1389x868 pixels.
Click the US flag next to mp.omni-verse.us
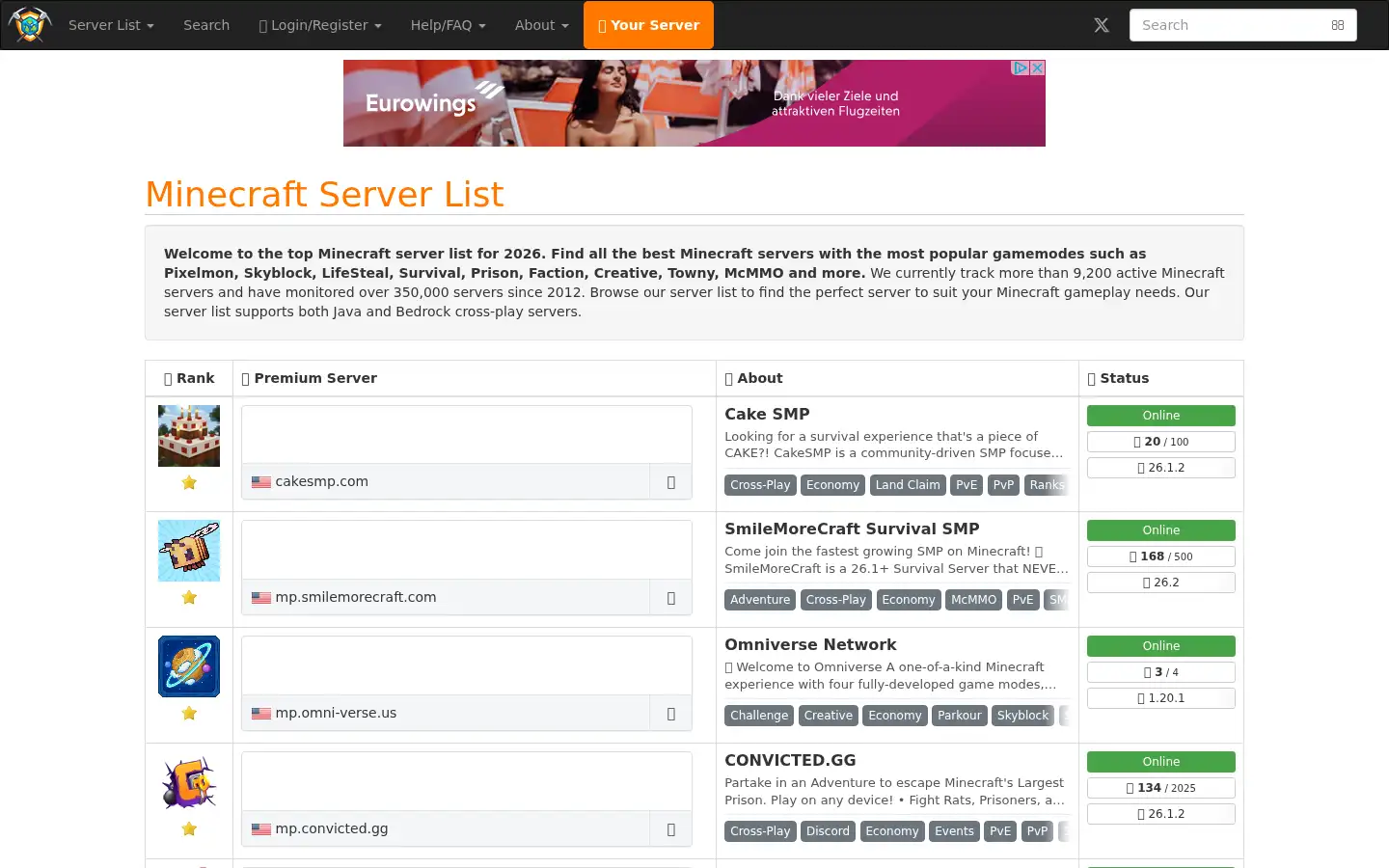tap(261, 714)
